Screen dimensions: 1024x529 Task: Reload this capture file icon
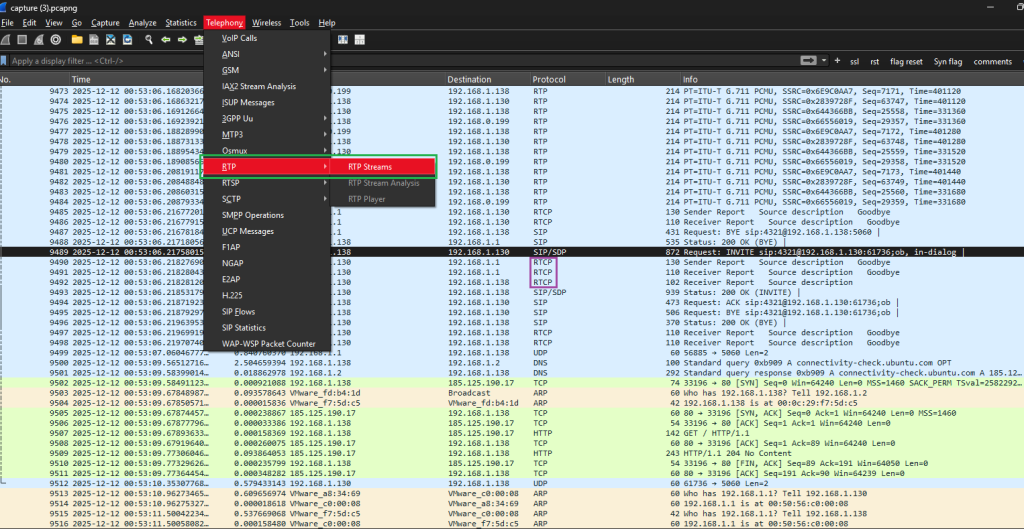(127, 40)
